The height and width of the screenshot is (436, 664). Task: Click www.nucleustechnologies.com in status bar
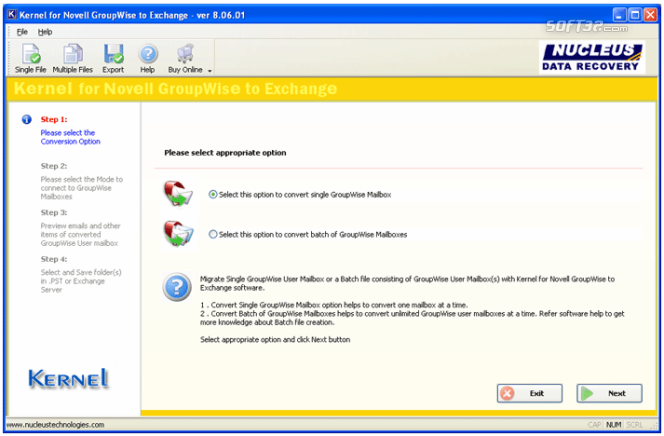pyautogui.click(x=55, y=425)
